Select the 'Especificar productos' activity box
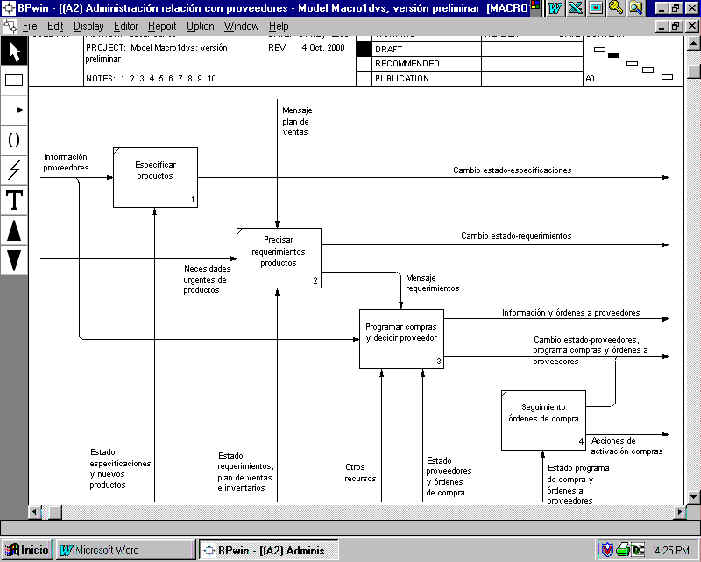Viewport: 701px width, 562px height. pos(155,177)
